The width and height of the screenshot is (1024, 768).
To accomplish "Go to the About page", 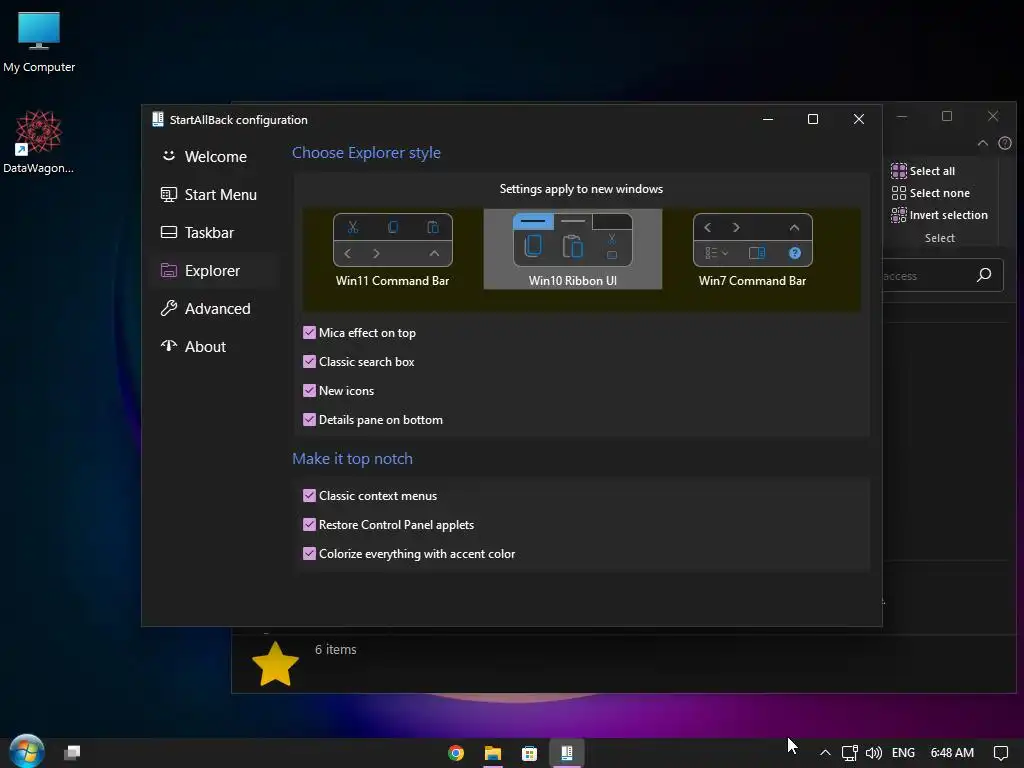I will coord(214,346).
